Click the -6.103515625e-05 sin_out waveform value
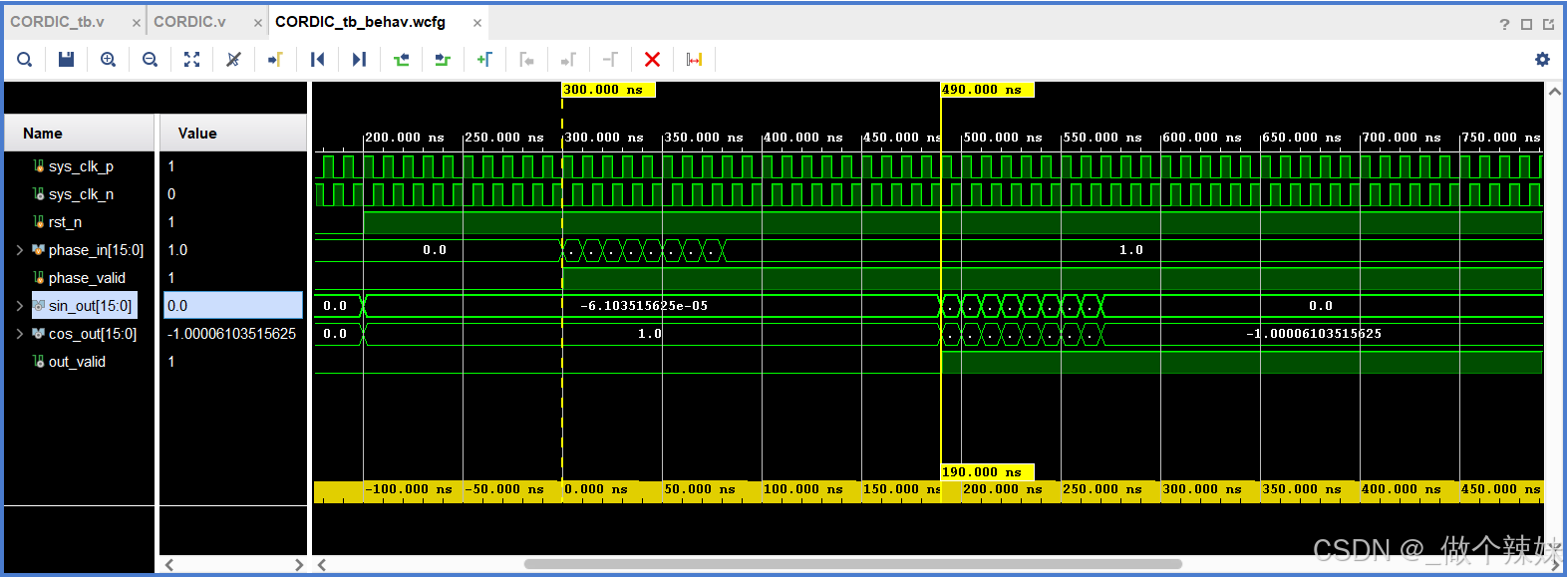 [x=644, y=306]
